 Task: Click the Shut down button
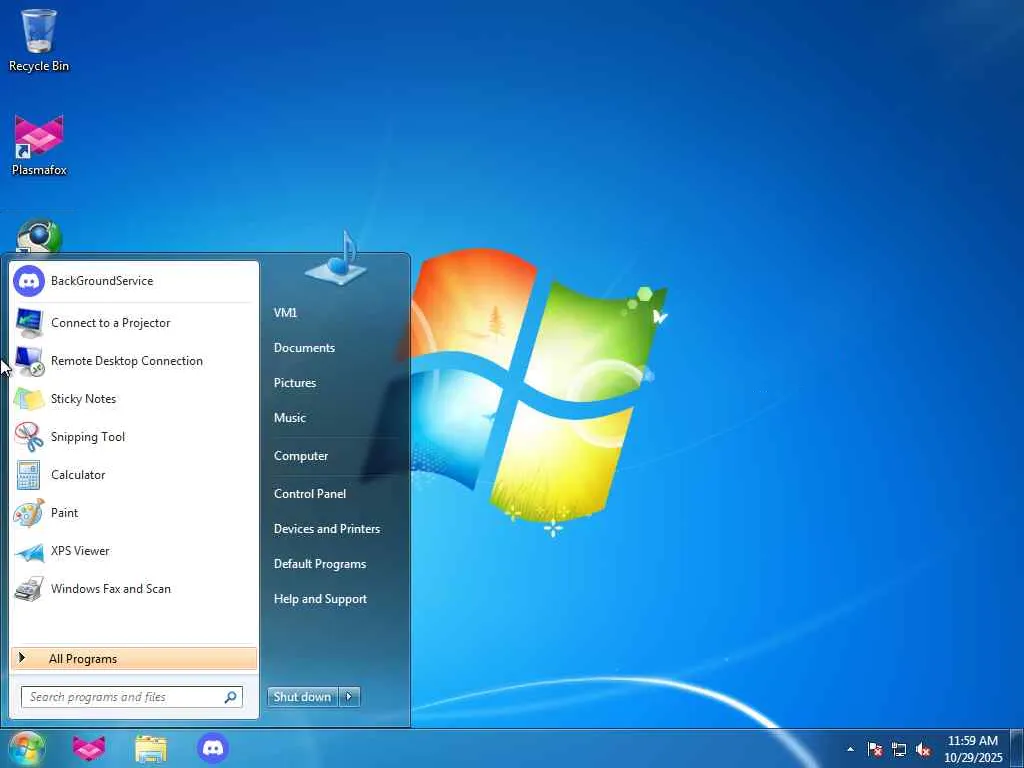tap(303, 697)
